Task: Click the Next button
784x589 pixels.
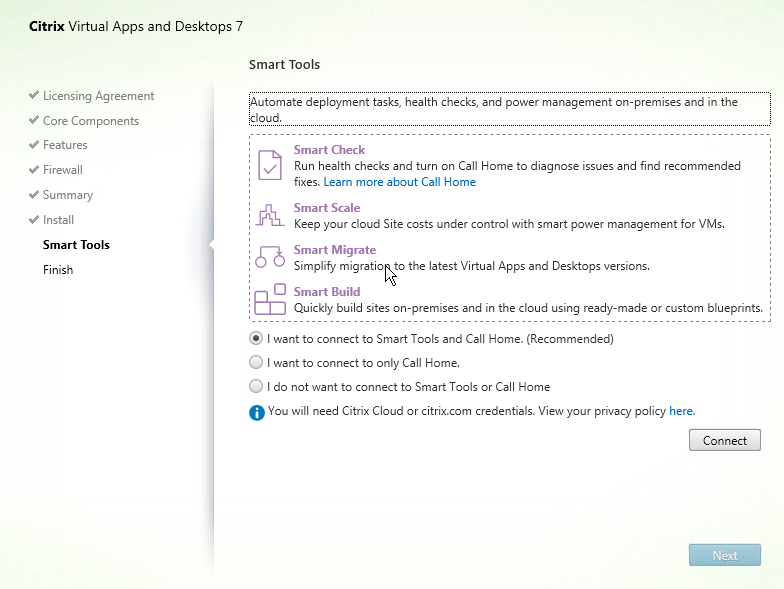Action: click(724, 556)
